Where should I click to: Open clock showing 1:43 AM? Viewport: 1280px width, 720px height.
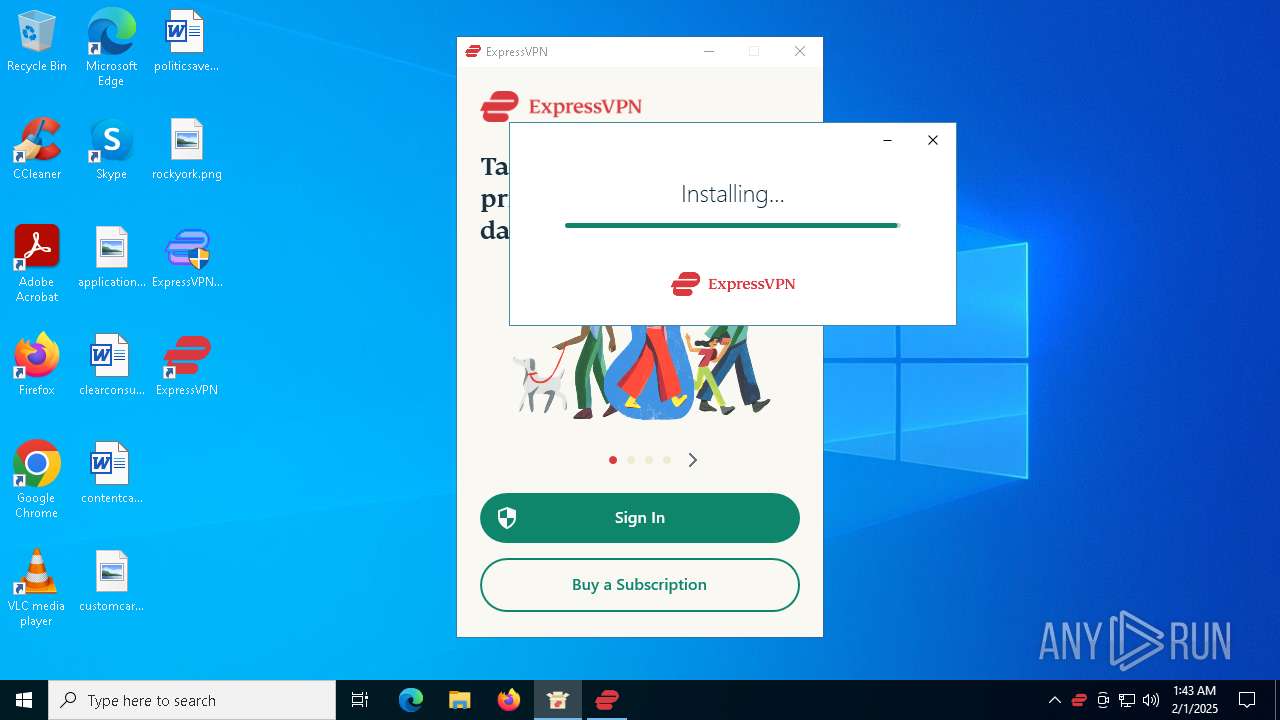tap(1195, 700)
